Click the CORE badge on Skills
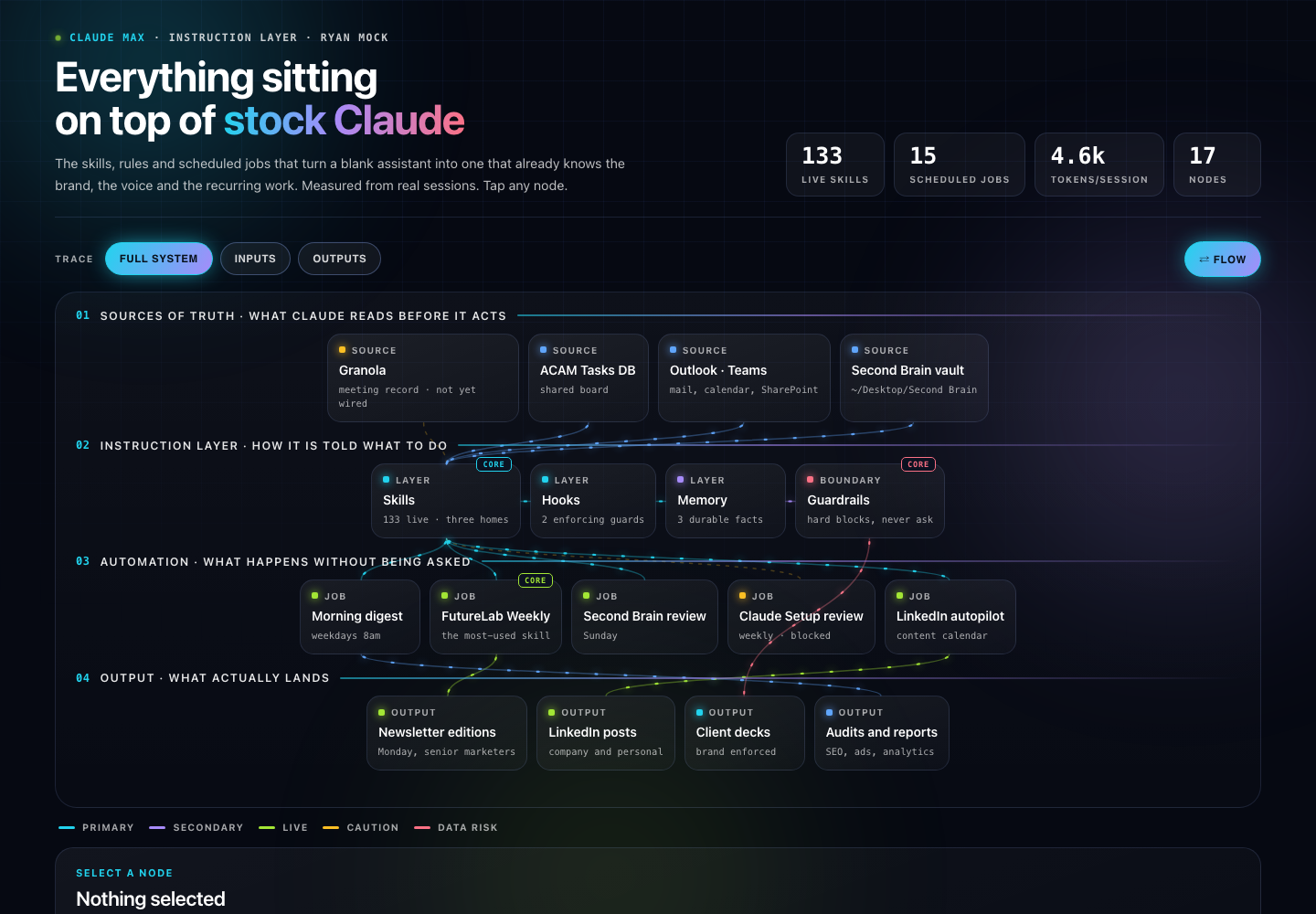 click(493, 464)
